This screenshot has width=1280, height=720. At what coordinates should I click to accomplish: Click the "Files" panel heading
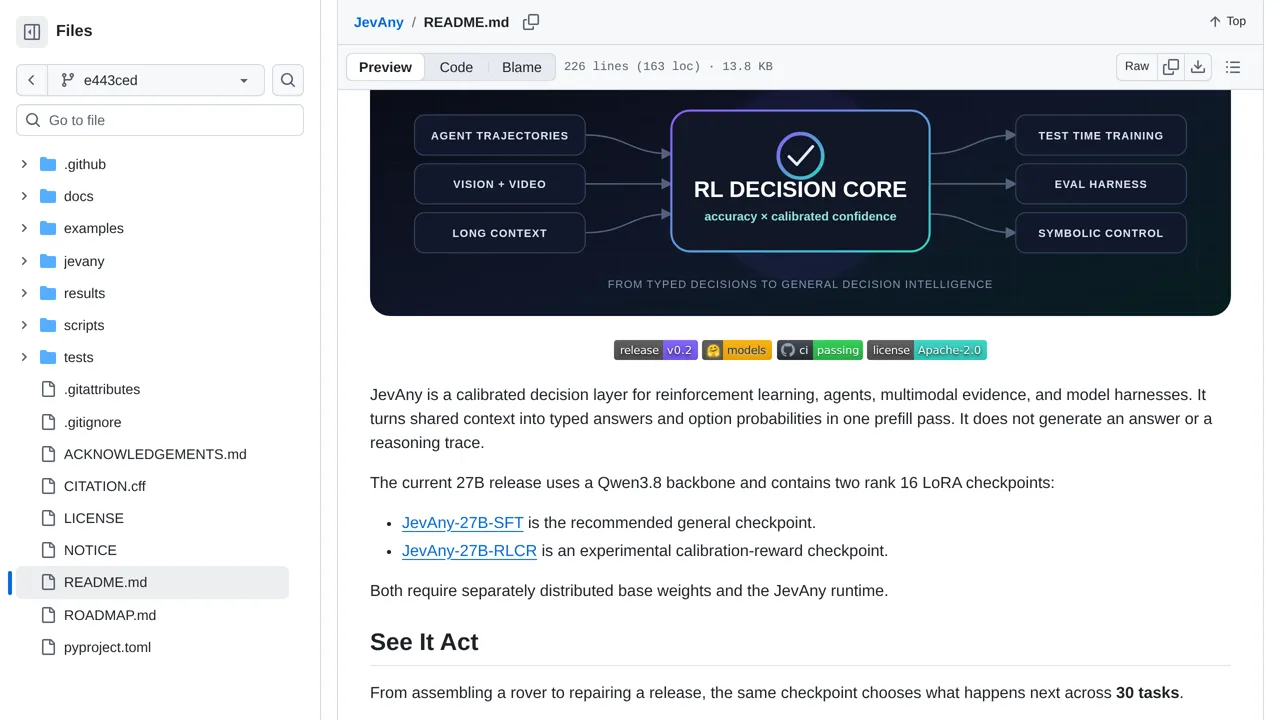point(74,31)
